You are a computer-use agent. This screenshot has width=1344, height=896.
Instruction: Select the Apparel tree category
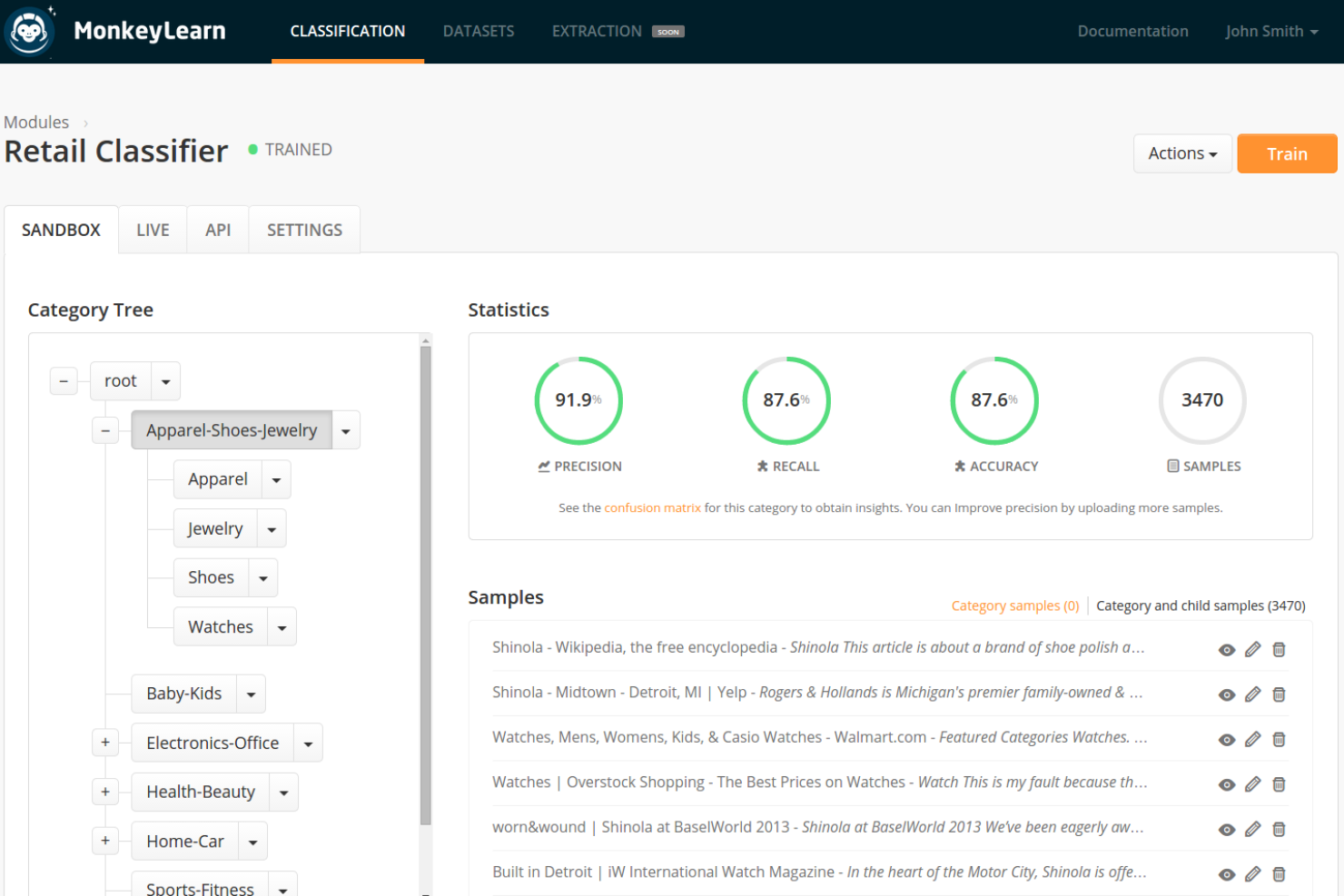(x=218, y=479)
